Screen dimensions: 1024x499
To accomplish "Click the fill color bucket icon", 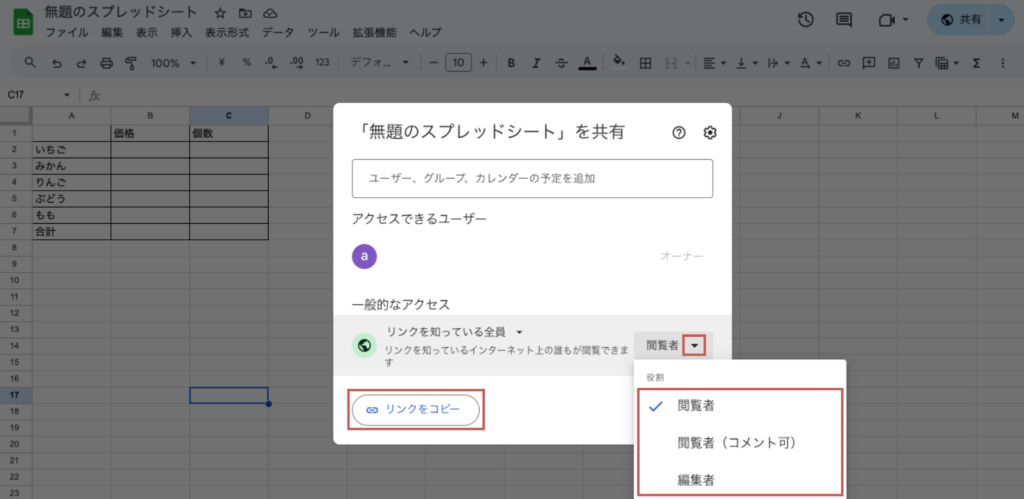I will (x=618, y=62).
